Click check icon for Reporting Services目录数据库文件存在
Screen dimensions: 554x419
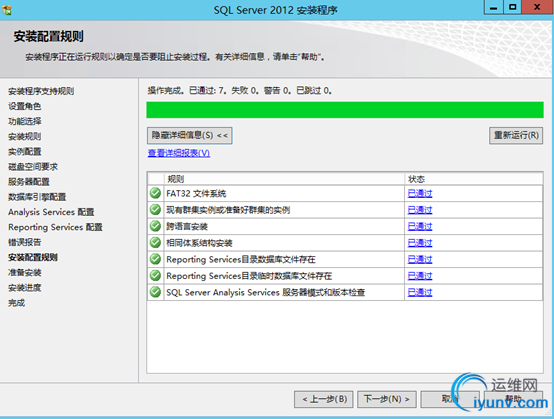155,259
